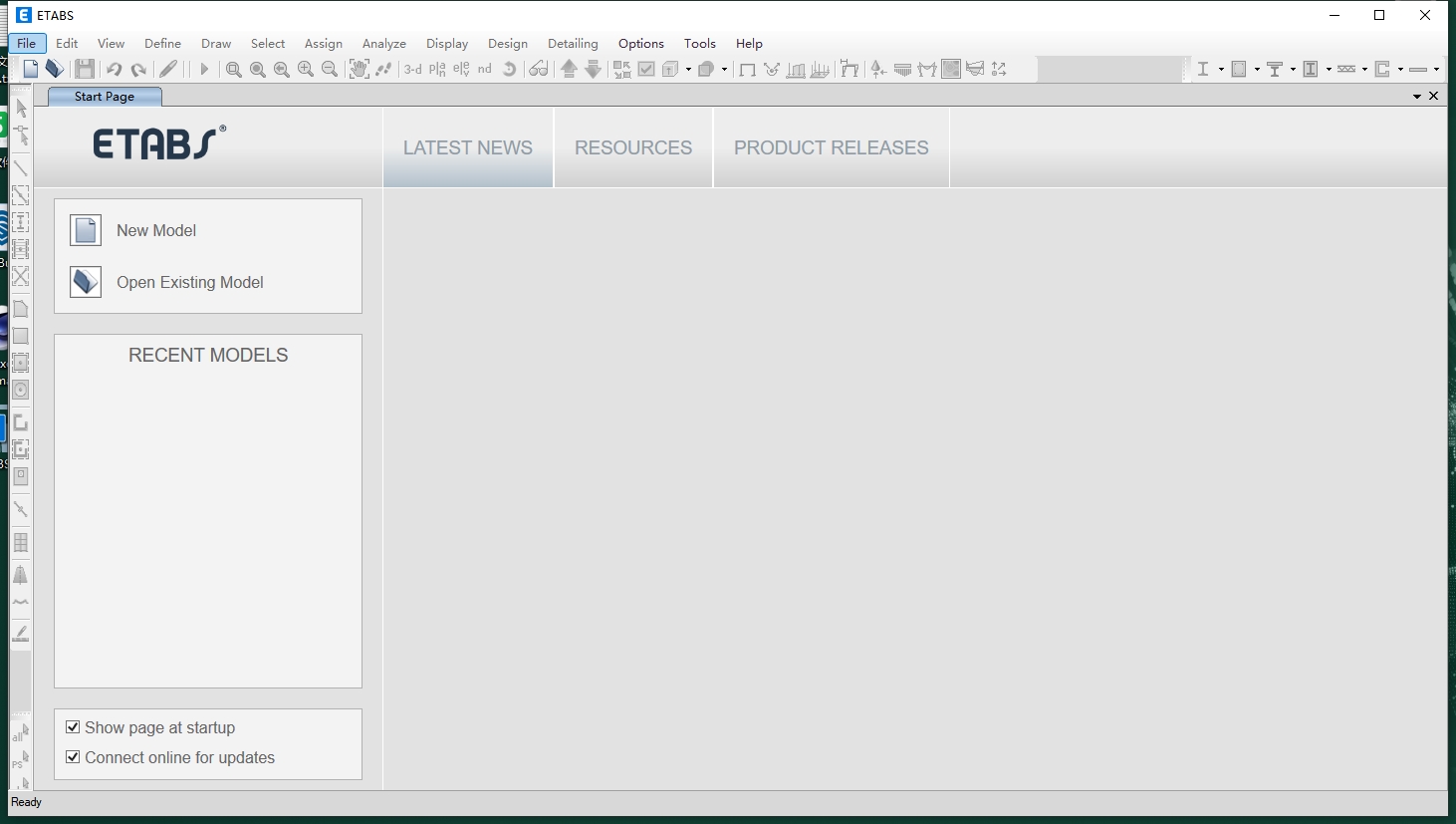Open the Help menu
Viewport: 1456px width, 824px height.
[x=749, y=43]
